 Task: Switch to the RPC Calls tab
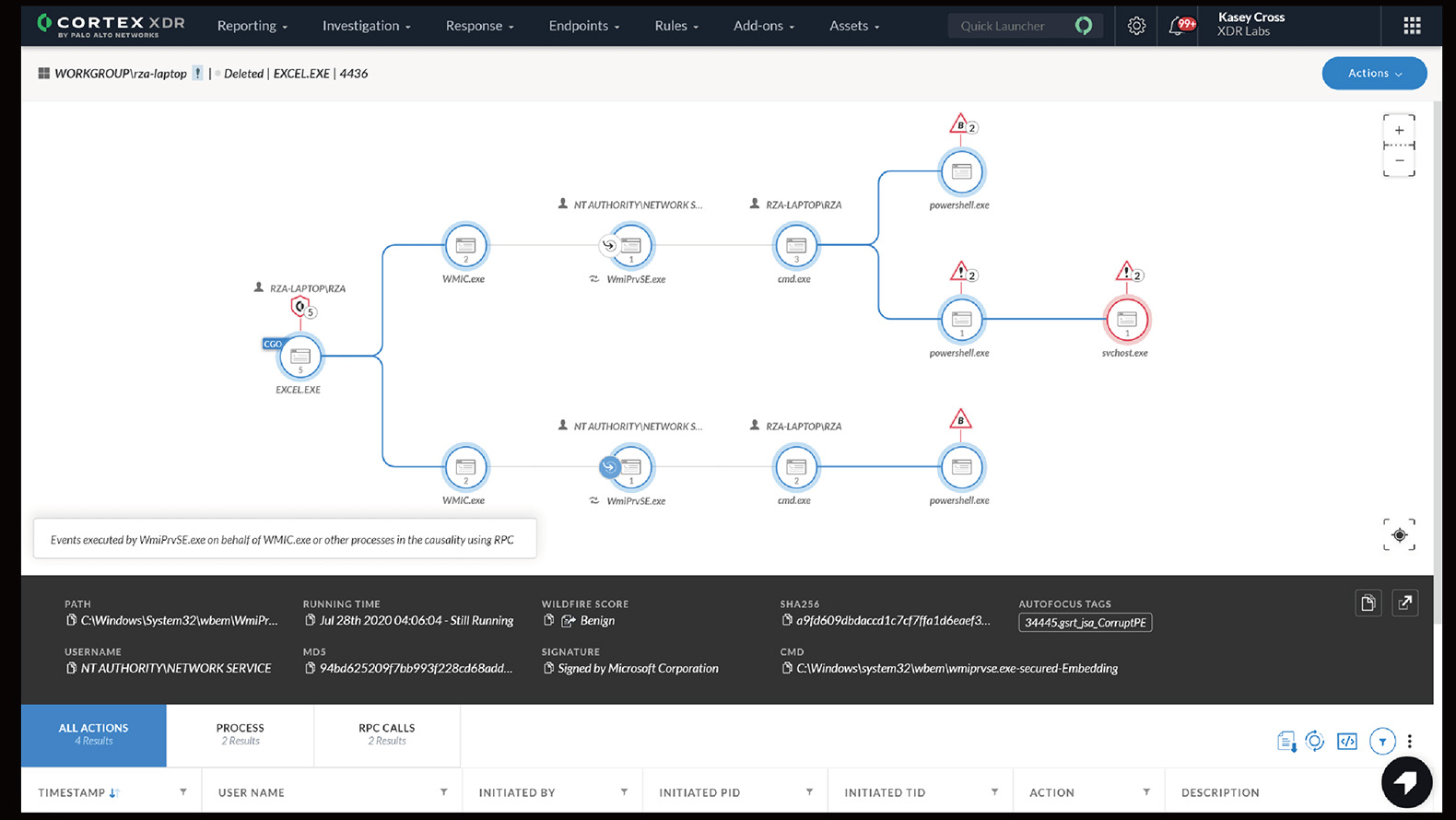[x=386, y=734]
